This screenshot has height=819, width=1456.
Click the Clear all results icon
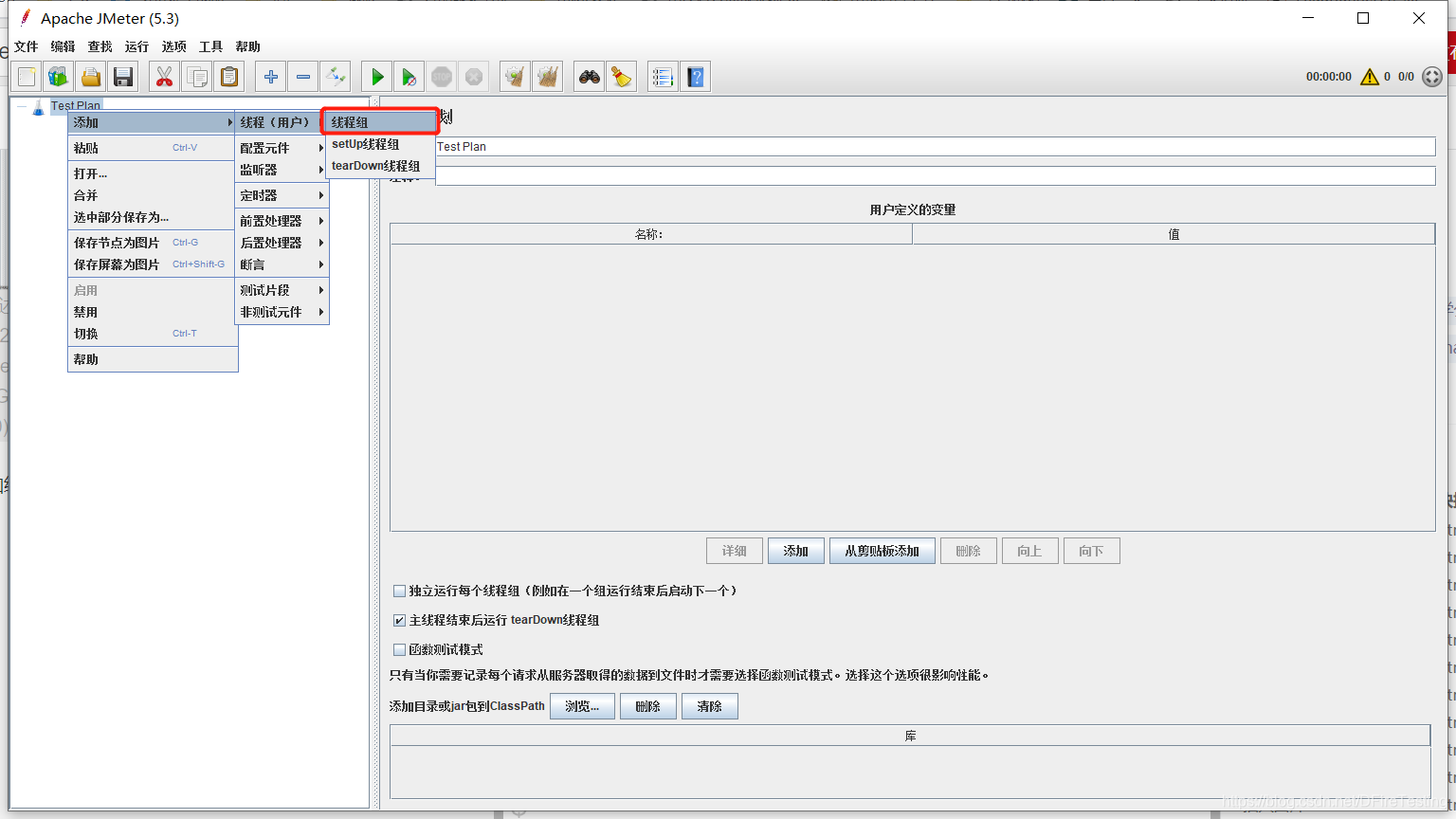pyautogui.click(x=548, y=77)
